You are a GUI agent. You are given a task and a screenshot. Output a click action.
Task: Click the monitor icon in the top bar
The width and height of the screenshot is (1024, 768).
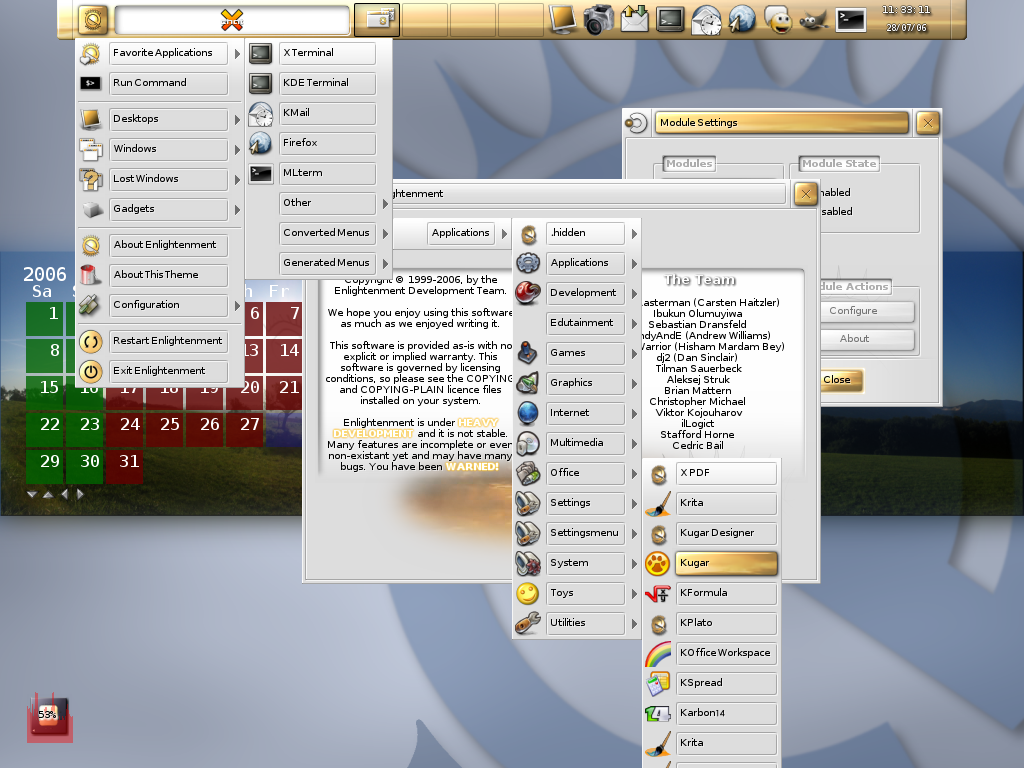[x=563, y=18]
